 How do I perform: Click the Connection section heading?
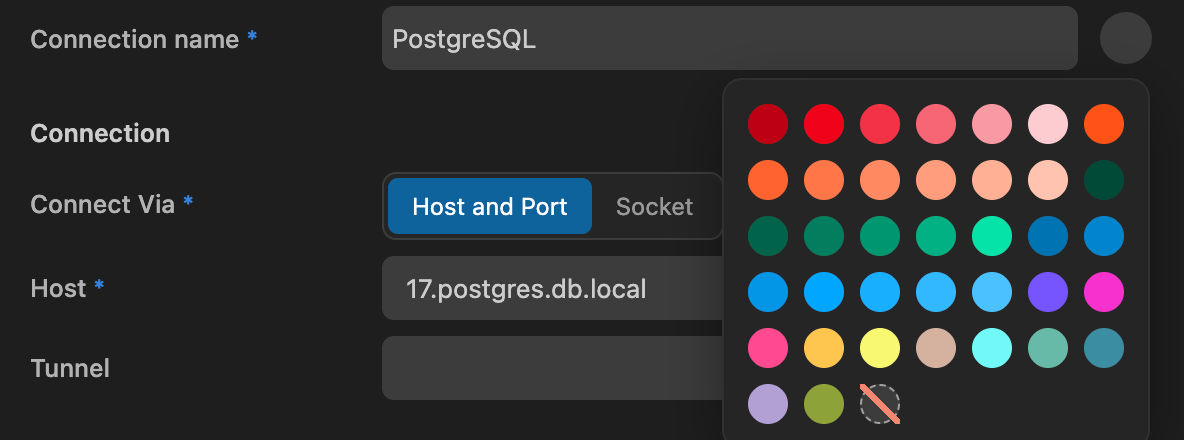(x=100, y=133)
